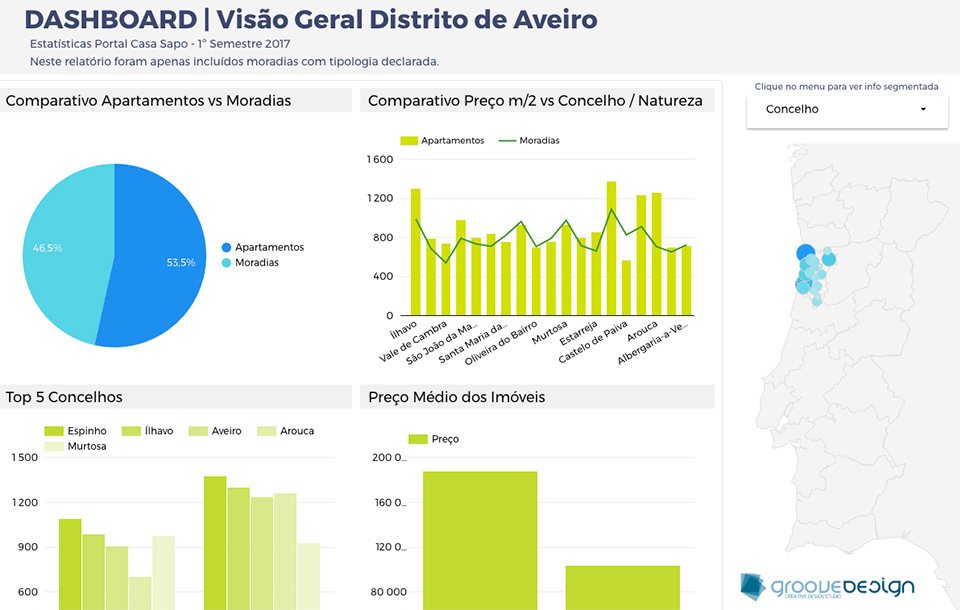Select the Moradias pie legend dot
The width and height of the screenshot is (960, 610).
[x=226, y=263]
